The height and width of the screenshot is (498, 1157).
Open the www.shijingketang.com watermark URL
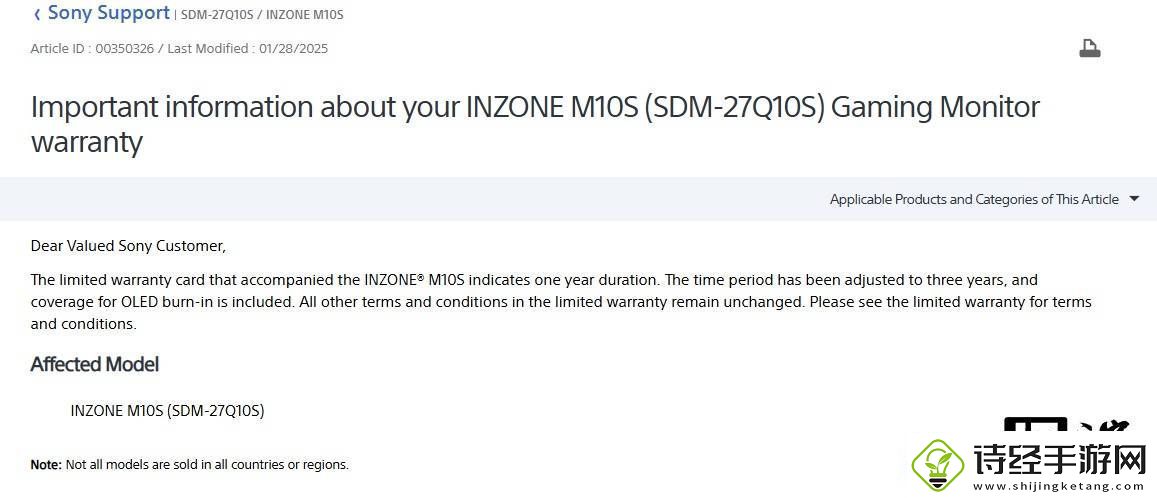click(1060, 486)
